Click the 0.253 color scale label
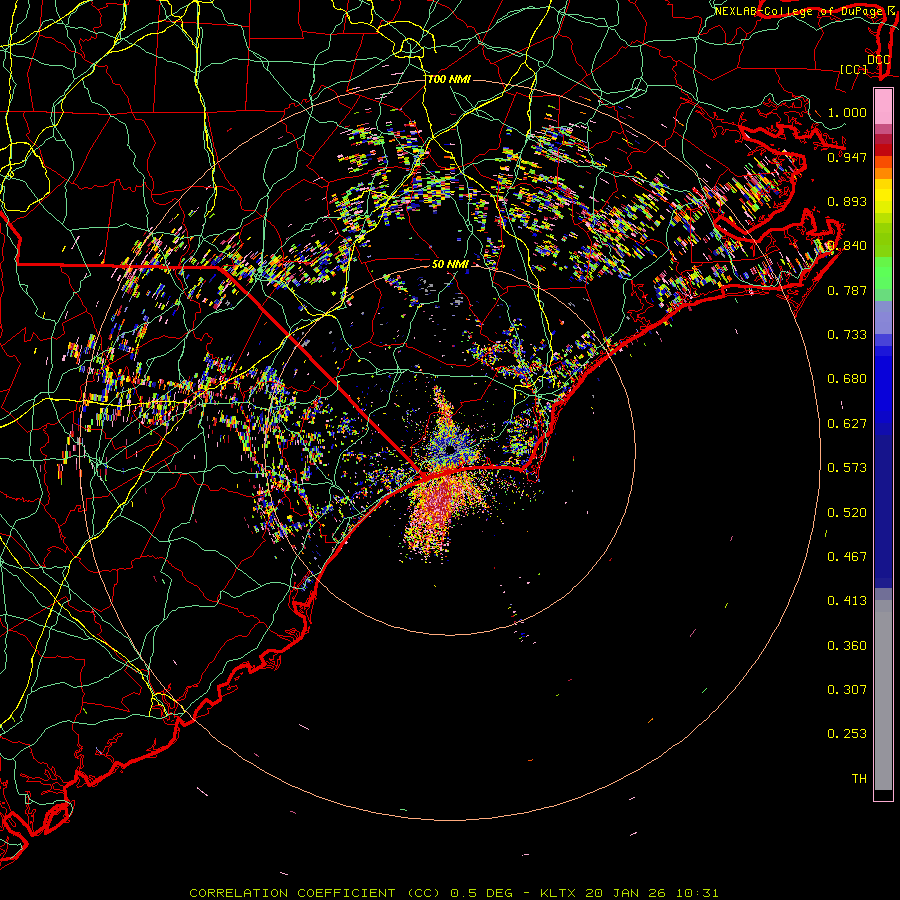The width and height of the screenshot is (900, 900). coord(847,734)
